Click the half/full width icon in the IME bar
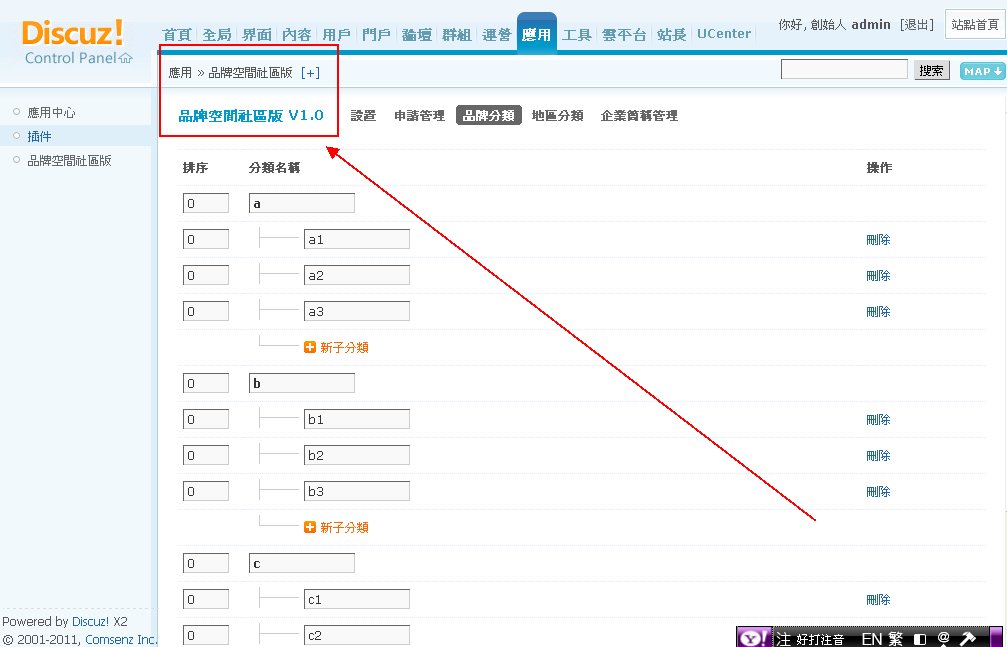The image size is (1007, 647). tap(920, 639)
